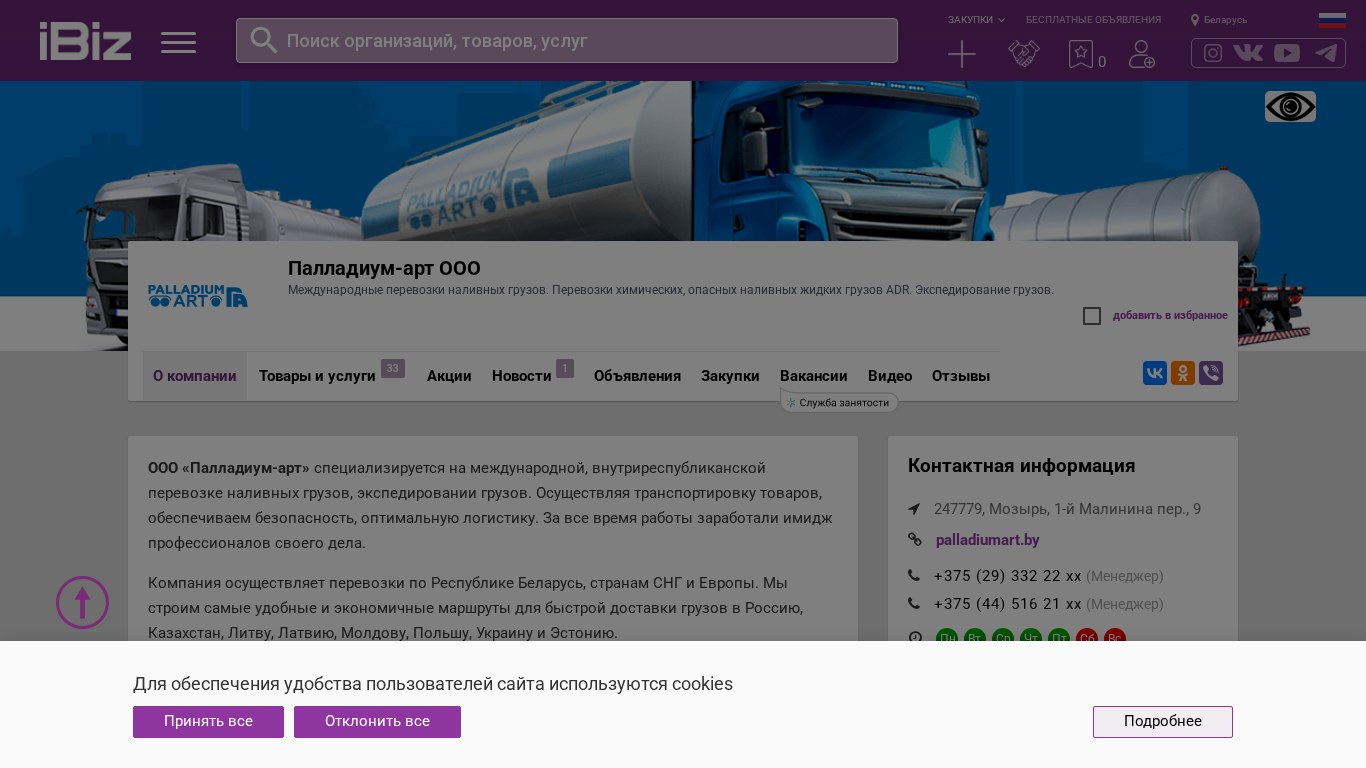Share the company page via VK button

tap(1155, 373)
